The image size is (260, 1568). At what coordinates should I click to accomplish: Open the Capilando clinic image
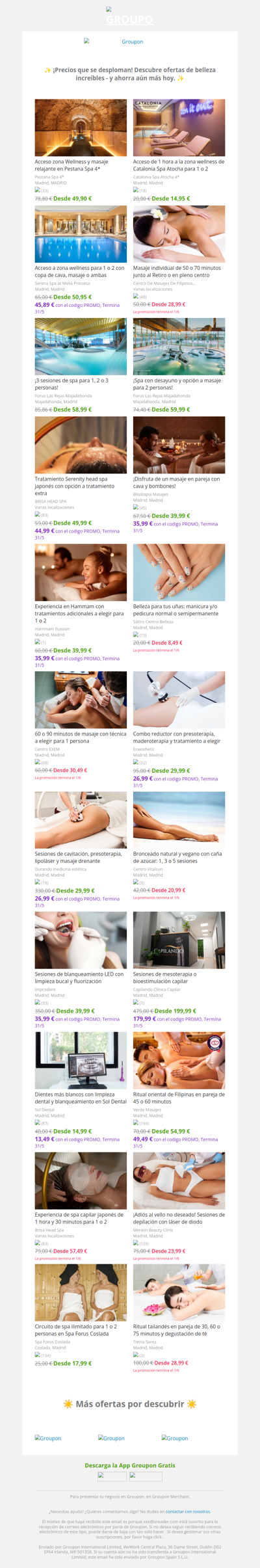[x=179, y=940]
